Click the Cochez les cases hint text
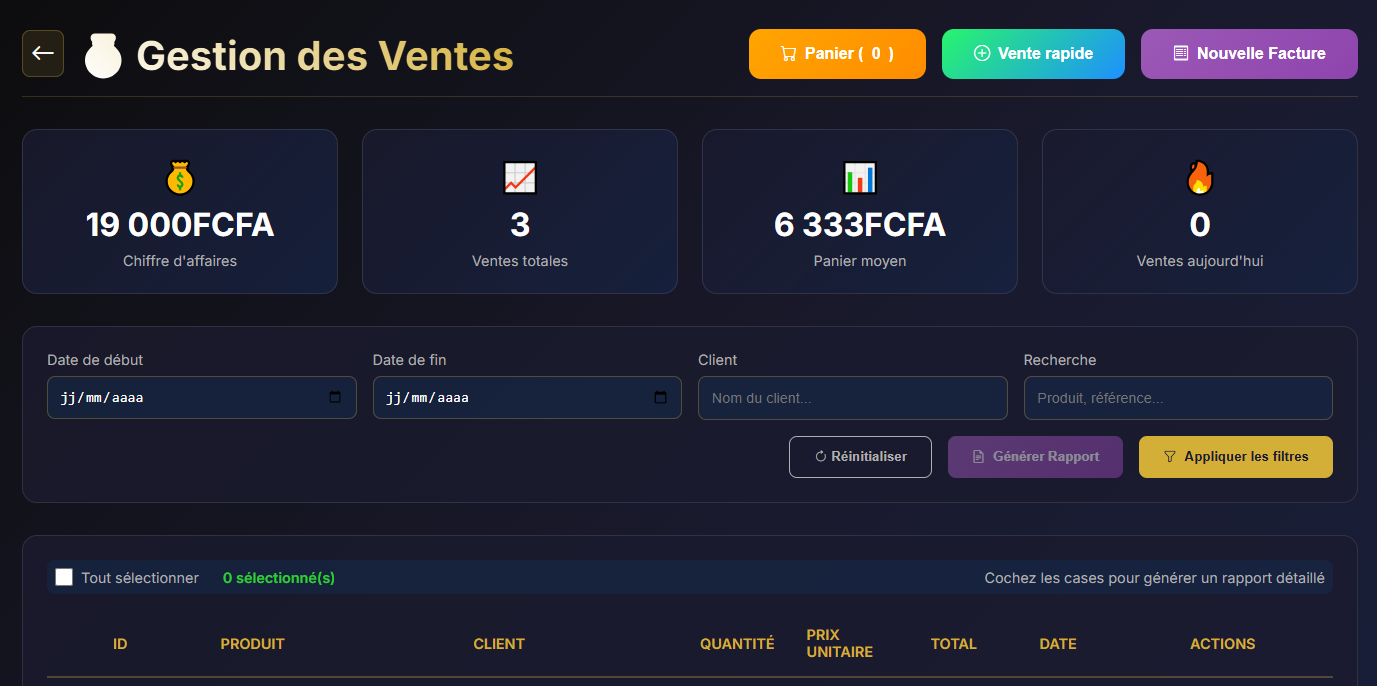1377x686 pixels. 1154,578
